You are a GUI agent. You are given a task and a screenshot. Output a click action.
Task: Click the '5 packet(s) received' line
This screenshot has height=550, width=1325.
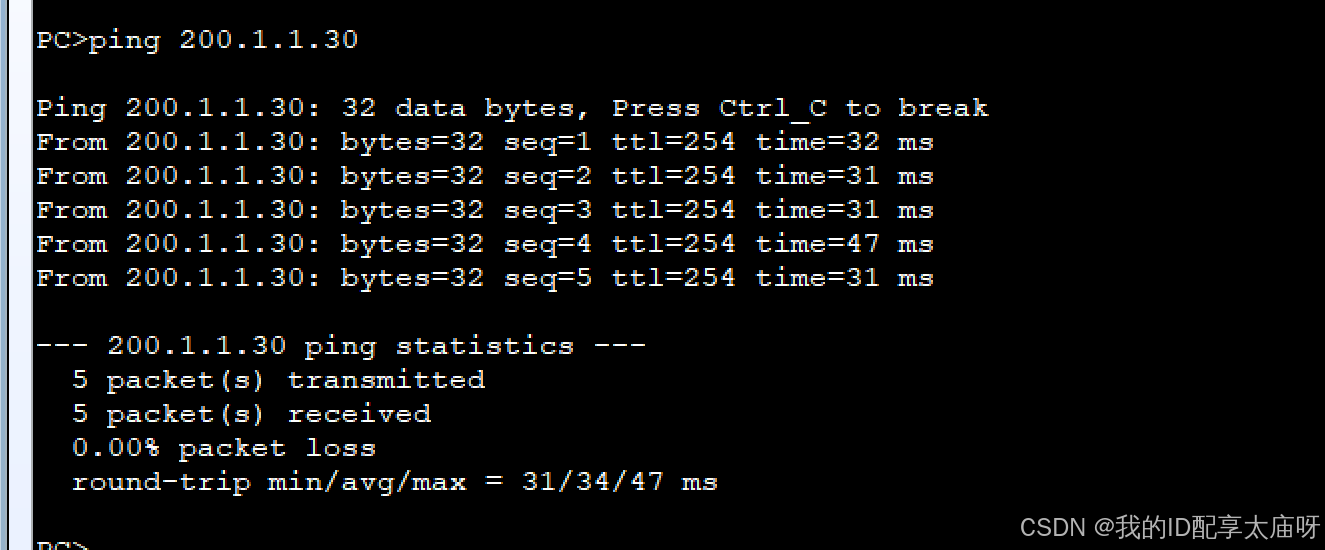251,414
